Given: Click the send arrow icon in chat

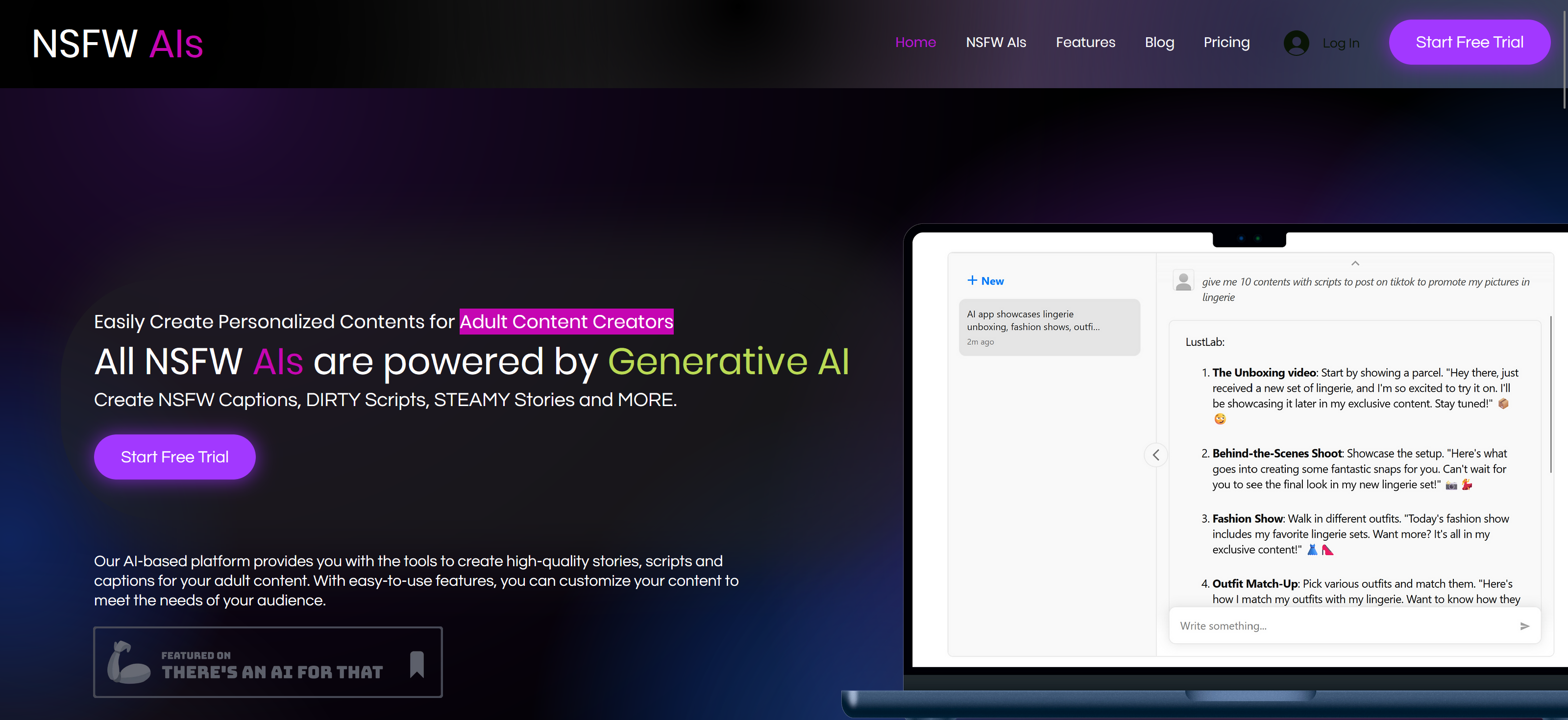Looking at the screenshot, I should click(x=1524, y=625).
